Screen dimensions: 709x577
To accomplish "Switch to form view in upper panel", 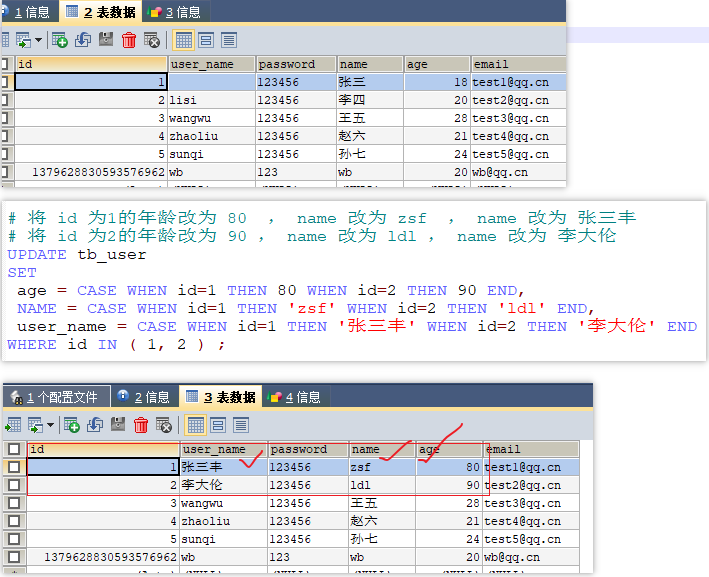I will (x=206, y=40).
